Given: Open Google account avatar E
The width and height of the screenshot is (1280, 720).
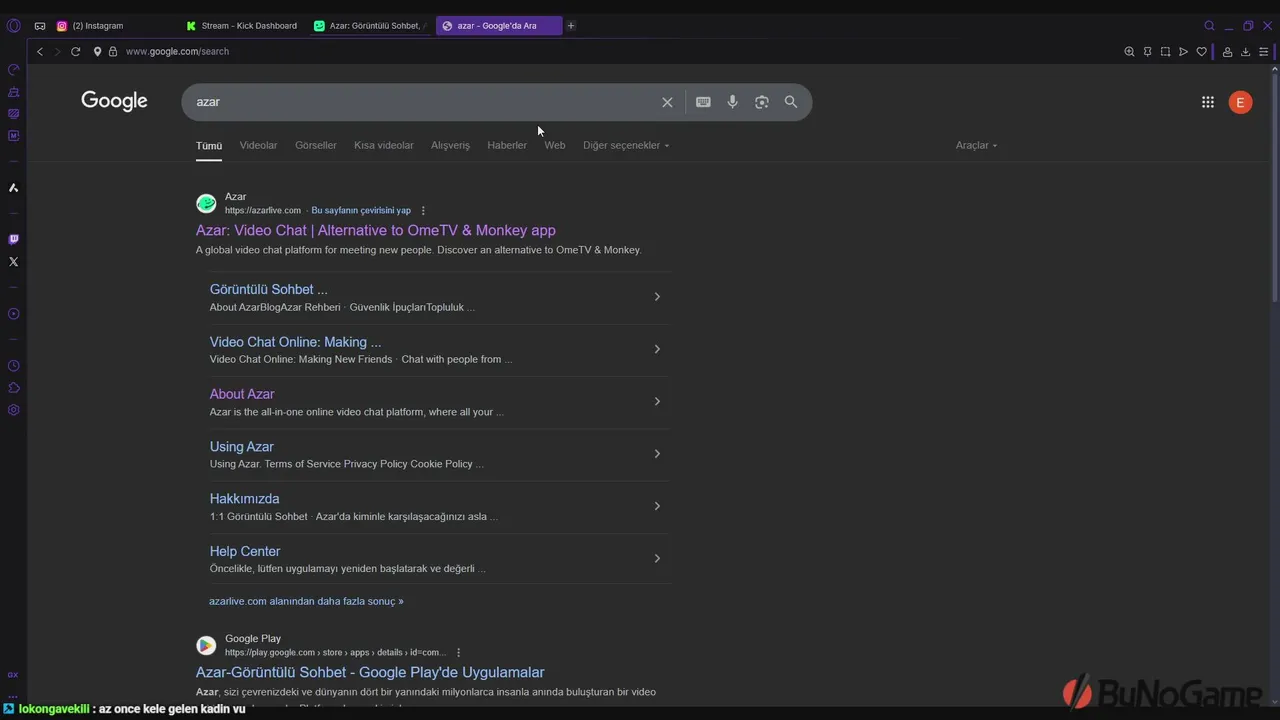Looking at the screenshot, I should (1240, 102).
